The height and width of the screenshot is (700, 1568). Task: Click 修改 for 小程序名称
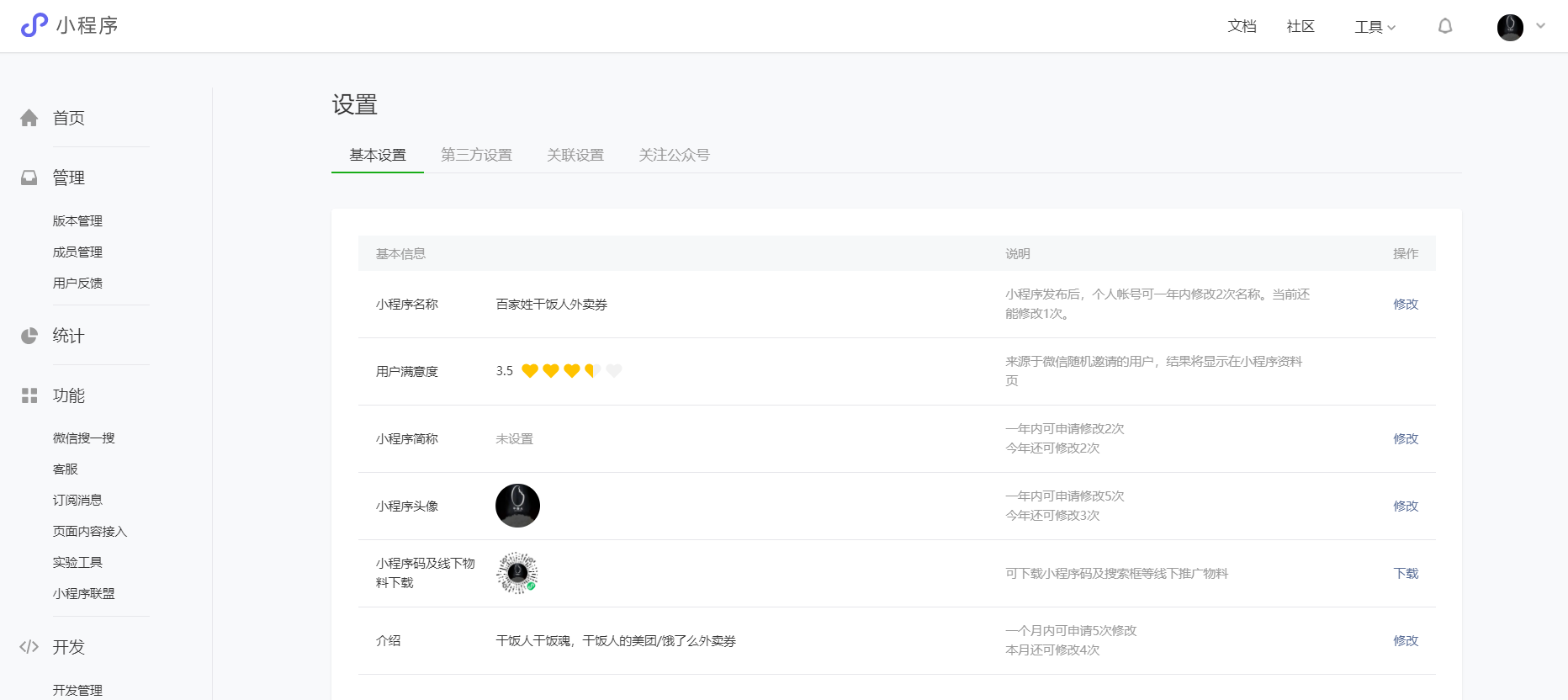(x=1406, y=304)
